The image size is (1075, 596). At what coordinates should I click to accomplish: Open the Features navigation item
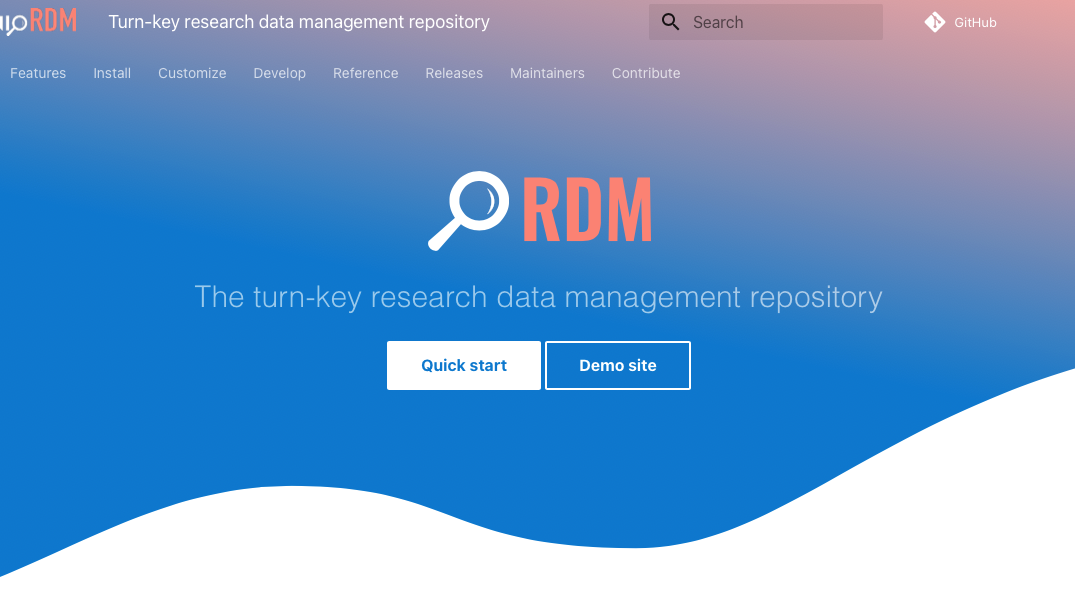coord(38,73)
